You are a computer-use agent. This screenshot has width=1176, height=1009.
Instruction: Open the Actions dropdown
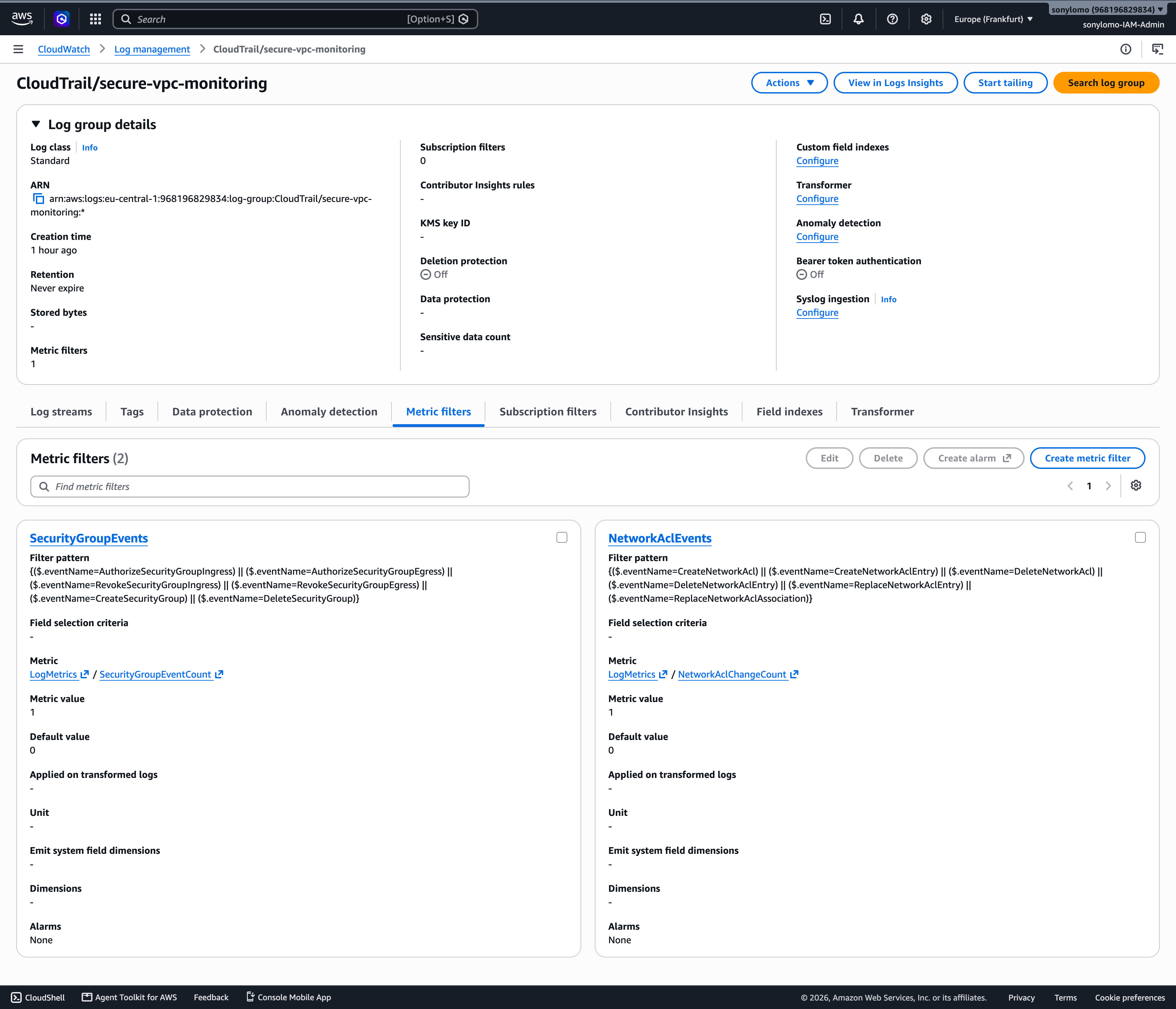point(790,83)
